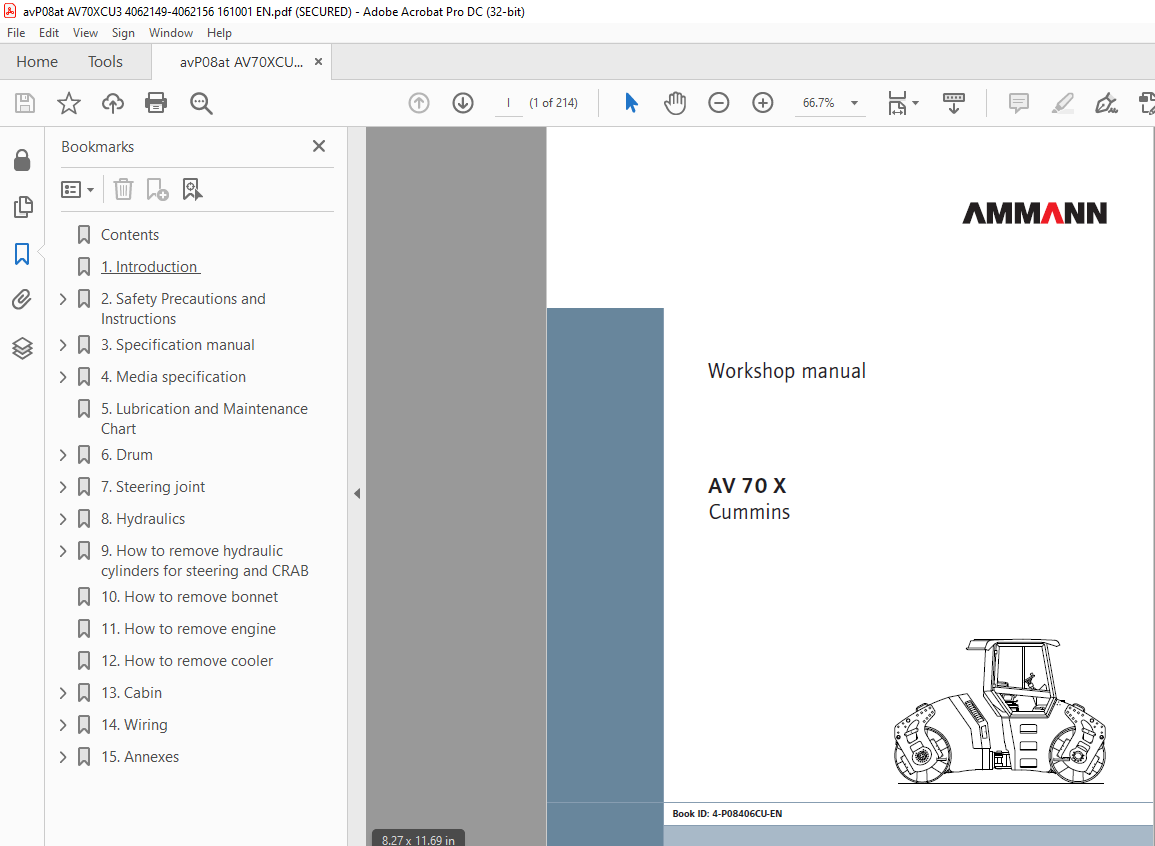Screen dimensions: 1155x846
Task: Go to Lubrication and Maintenance Chart bookmark
Action: 204,419
